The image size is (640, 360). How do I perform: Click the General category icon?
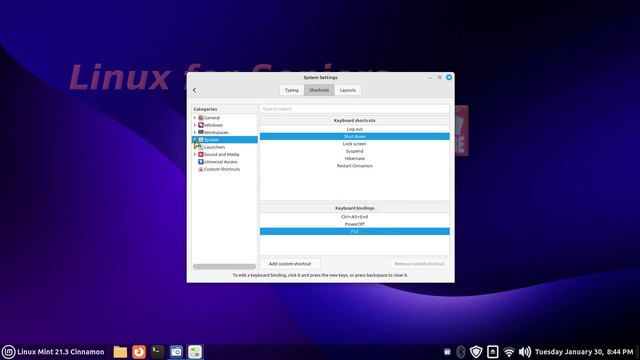[x=201, y=118]
